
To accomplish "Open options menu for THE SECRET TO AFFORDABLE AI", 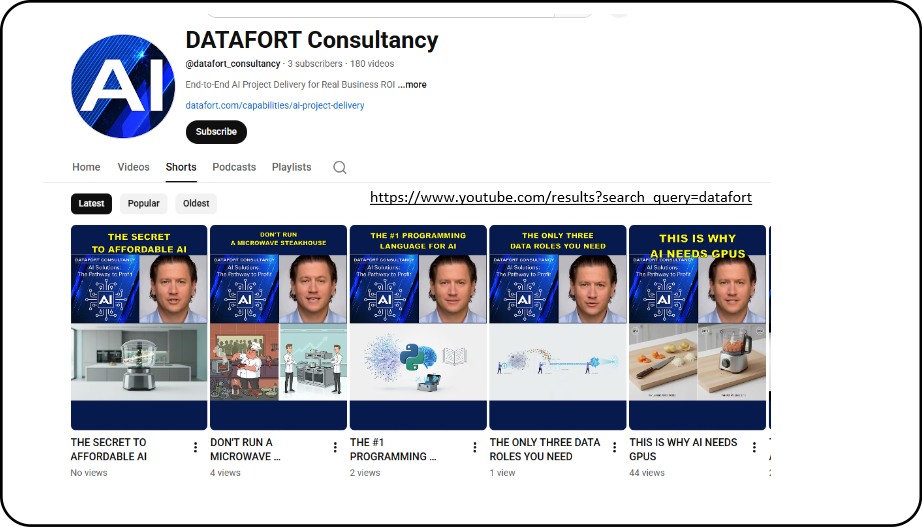I will tap(196, 448).
